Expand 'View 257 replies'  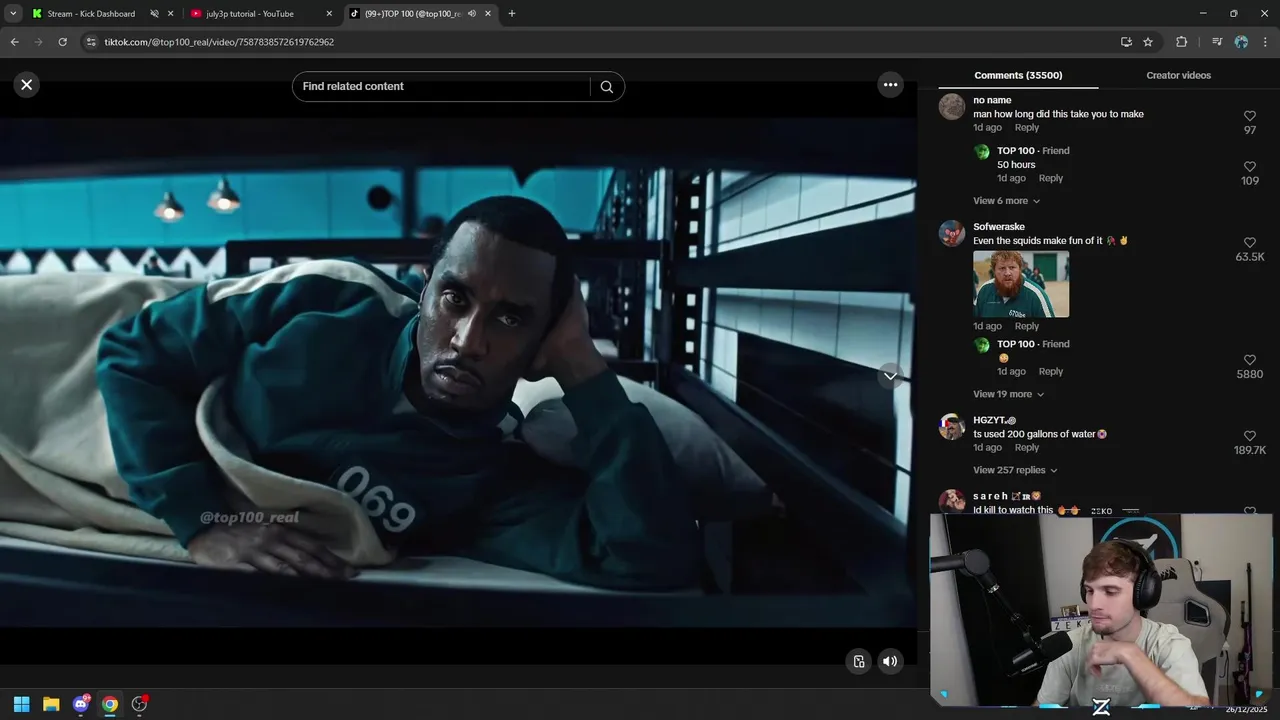tap(1015, 470)
